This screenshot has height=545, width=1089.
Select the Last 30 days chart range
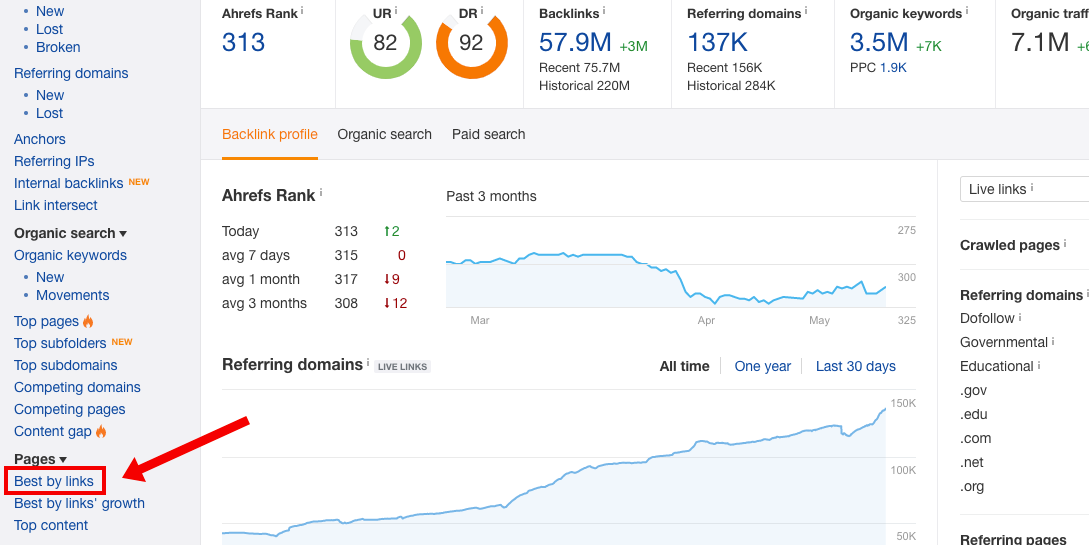point(856,366)
